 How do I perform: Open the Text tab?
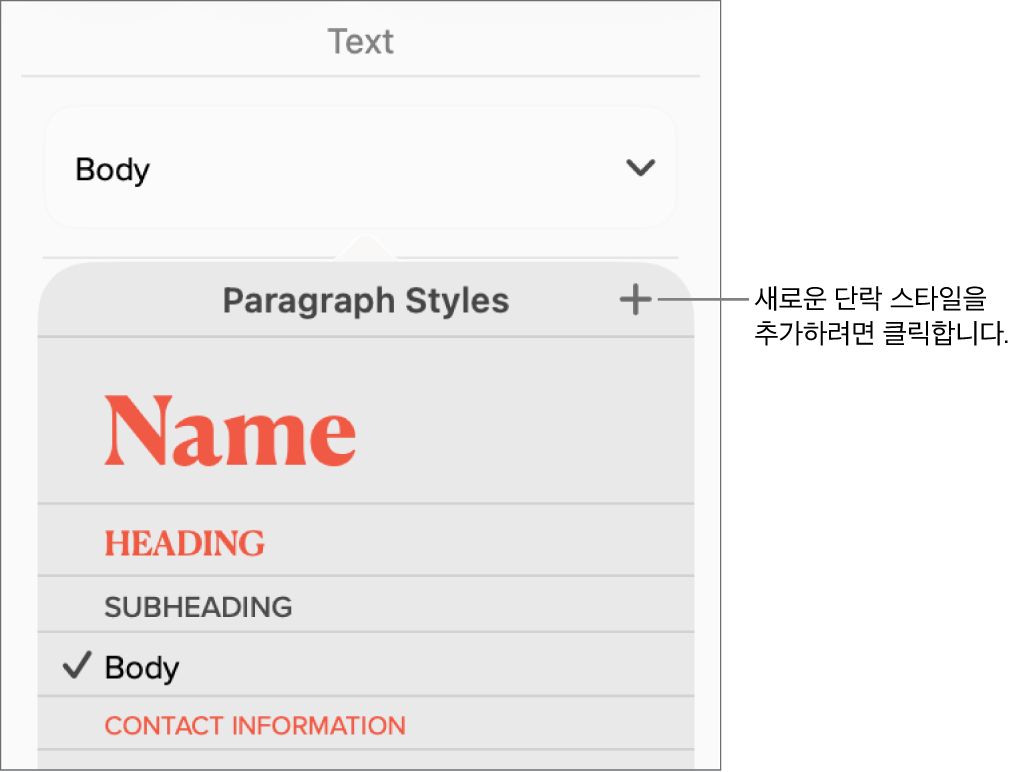[360, 42]
